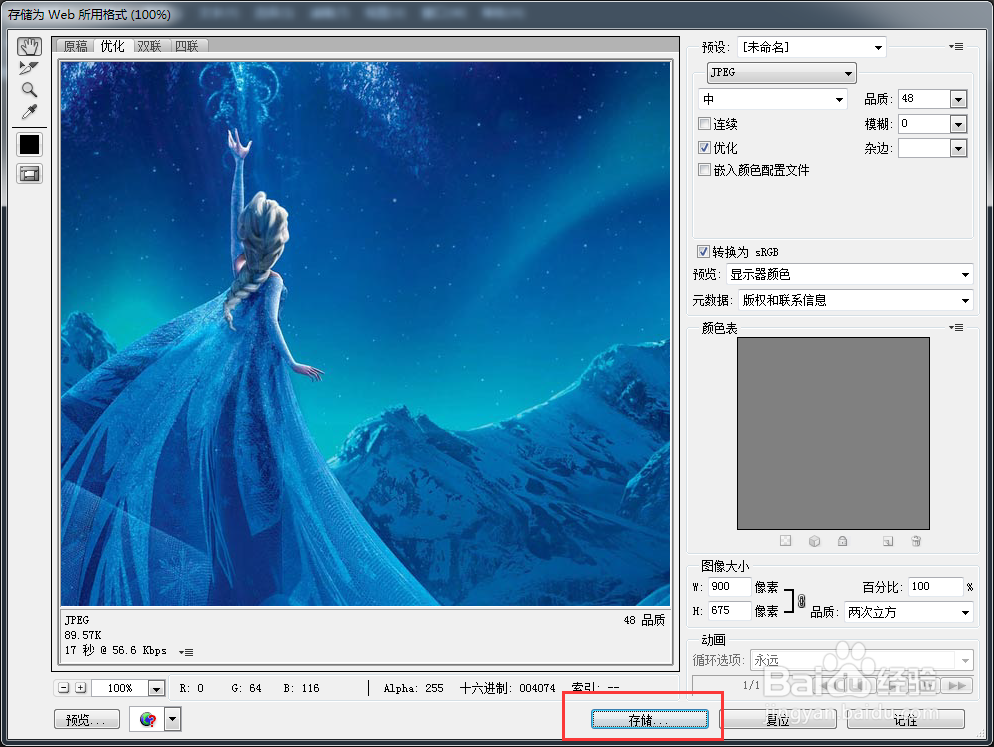Click the gray color table area
Screen dimensions: 994x747
(833, 433)
